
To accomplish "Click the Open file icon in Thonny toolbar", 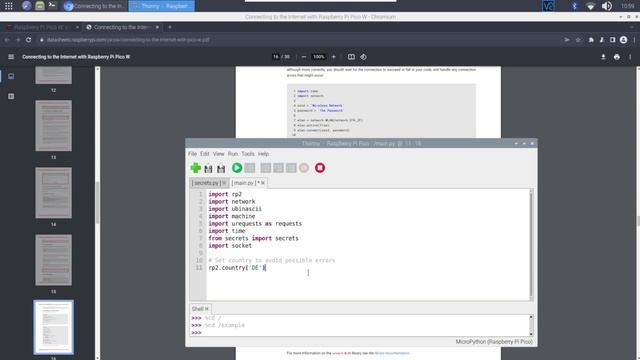I will click(x=208, y=168).
